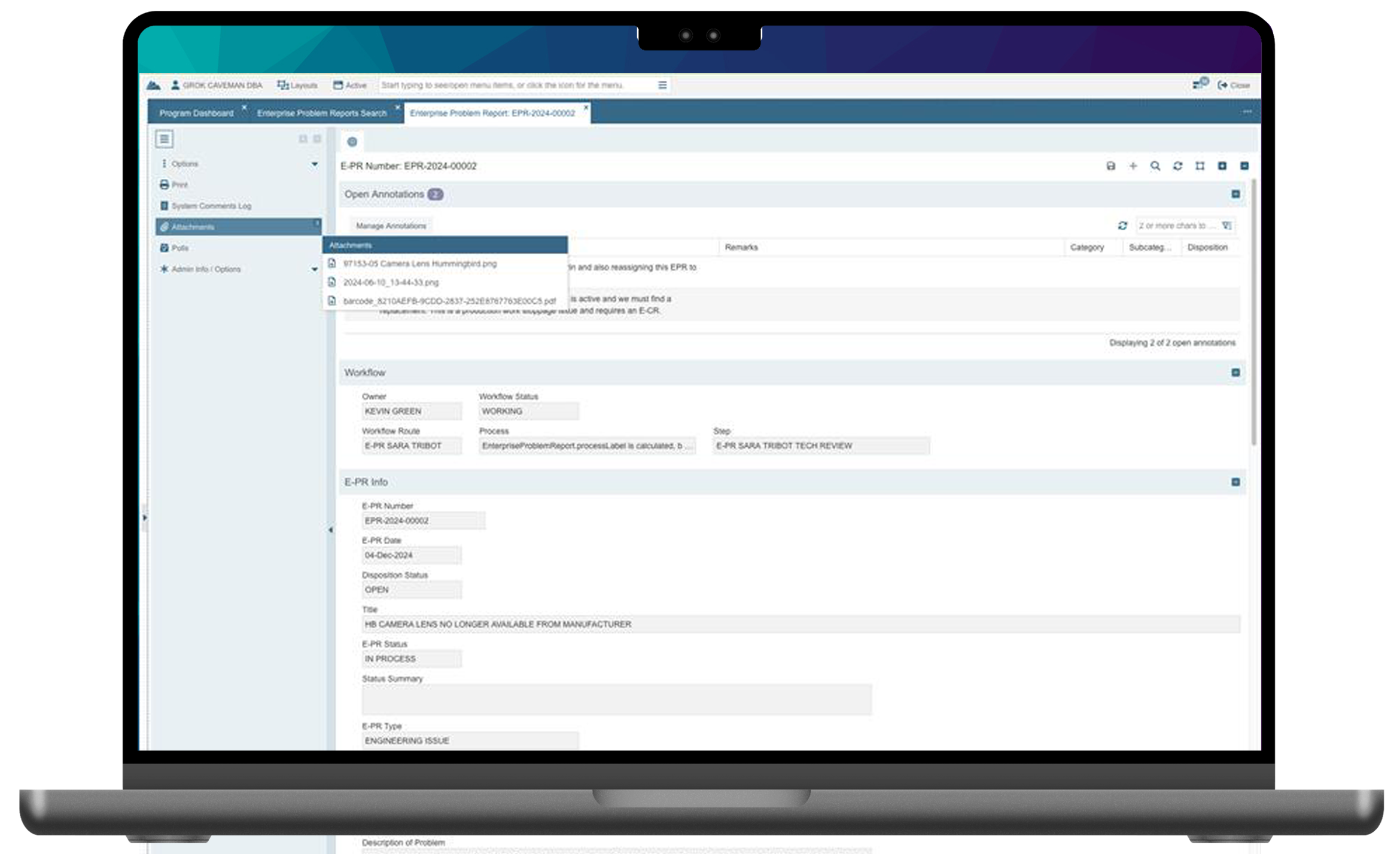
Task: Refresh the Open Annotations list
Action: (1122, 225)
